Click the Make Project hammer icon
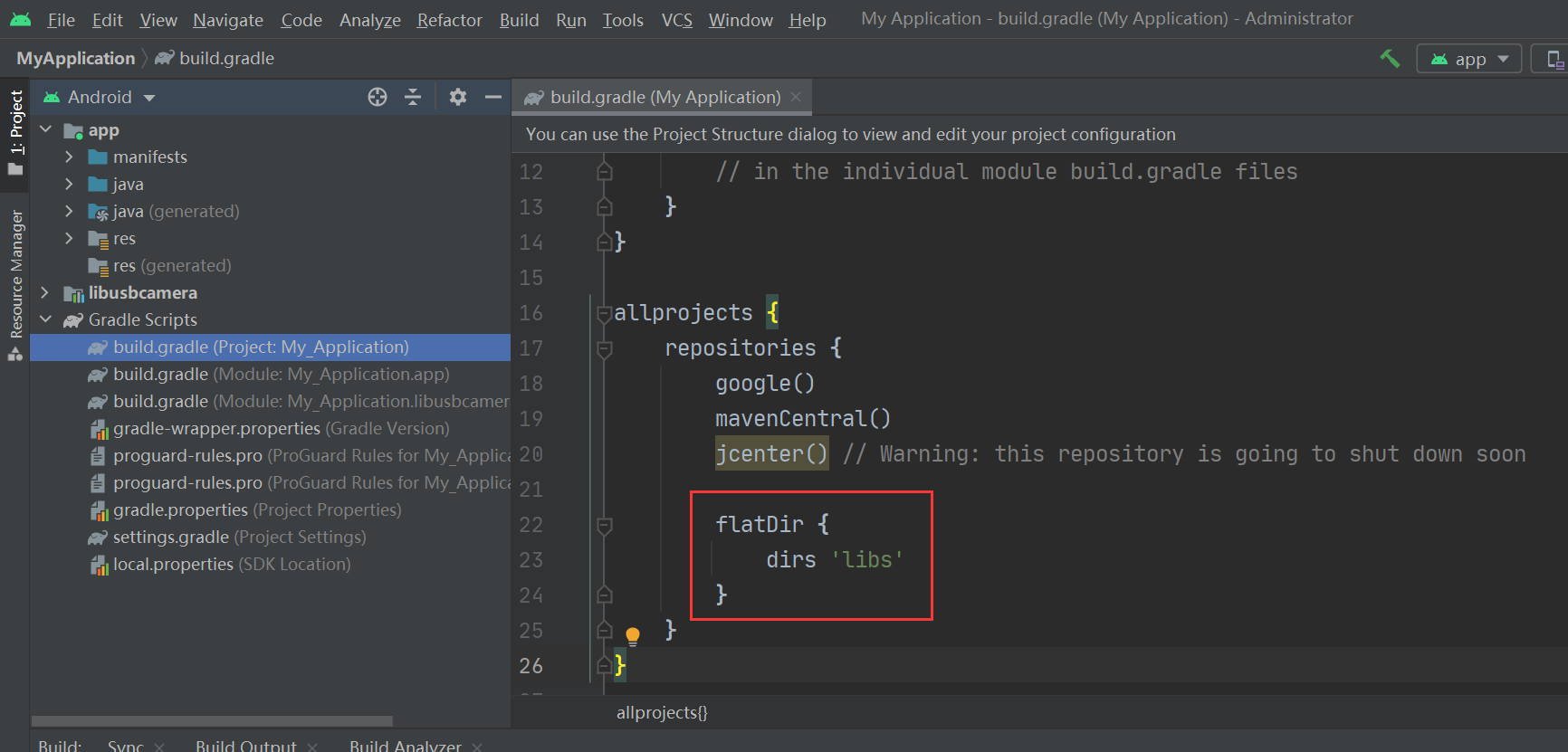Screen dimensions: 1568x752 click(x=1390, y=59)
